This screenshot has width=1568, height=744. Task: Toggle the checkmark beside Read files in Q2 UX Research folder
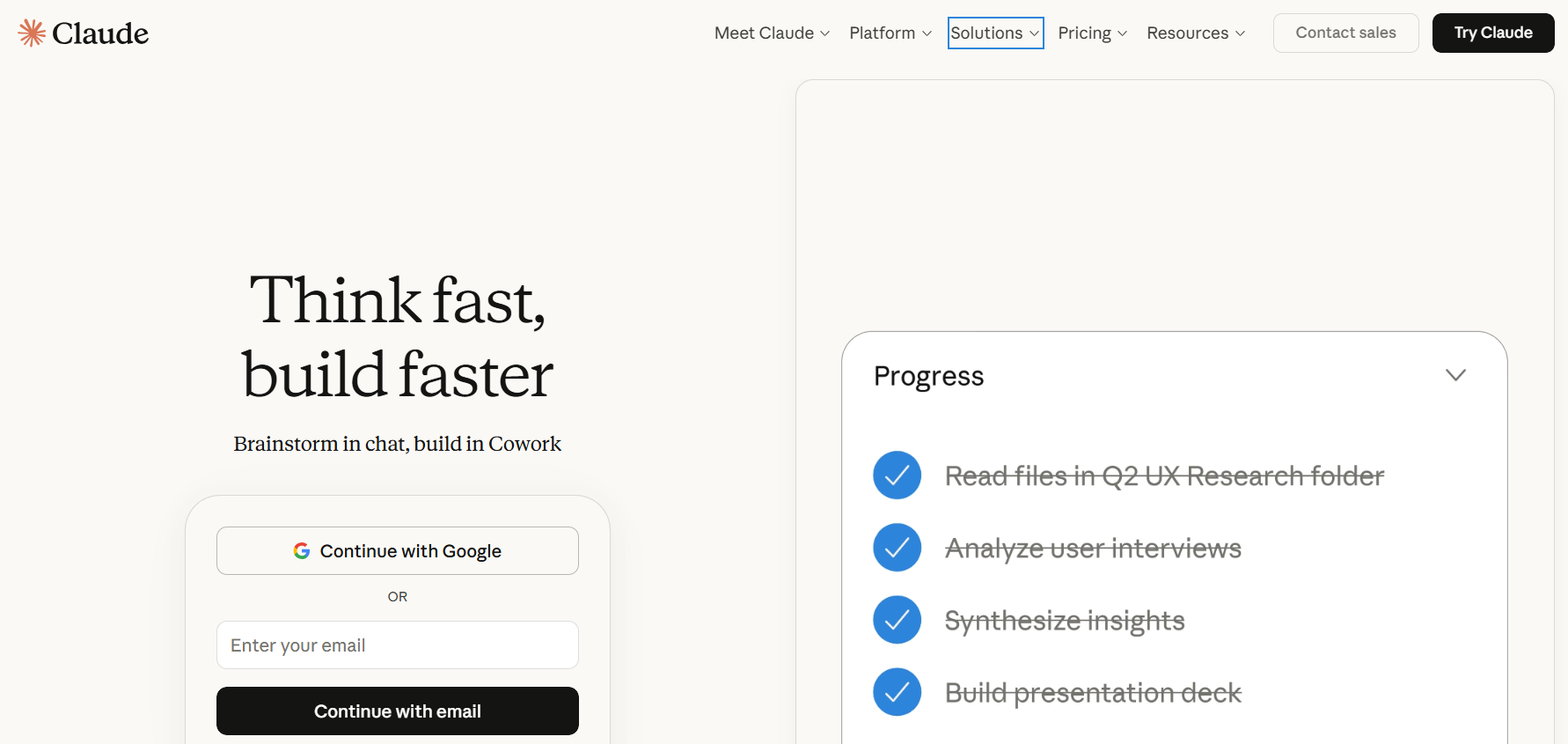tap(897, 475)
